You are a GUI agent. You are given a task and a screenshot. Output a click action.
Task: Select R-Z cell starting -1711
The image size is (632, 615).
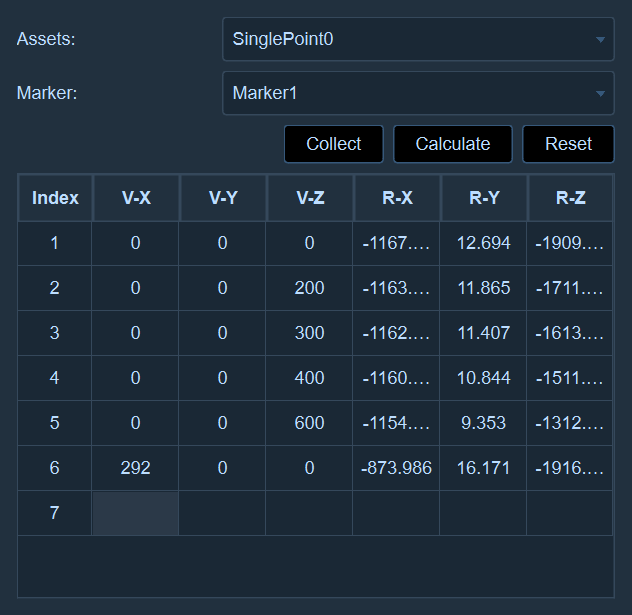coord(570,288)
